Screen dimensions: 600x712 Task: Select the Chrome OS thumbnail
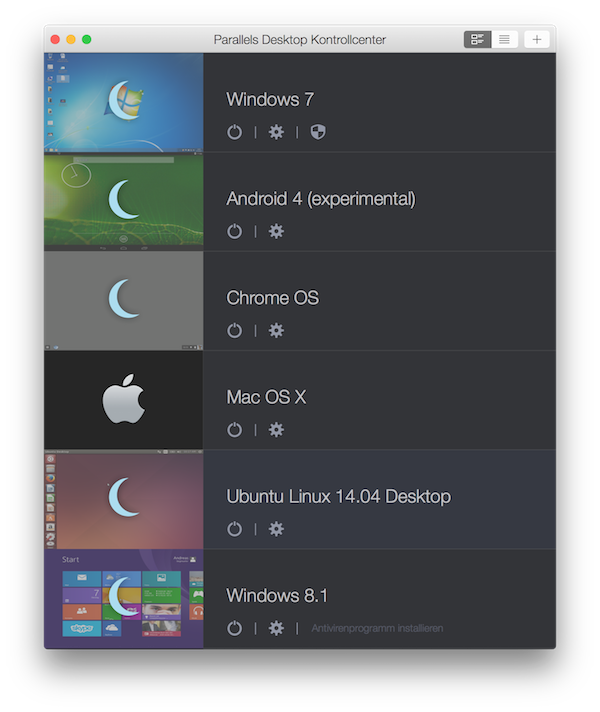coord(124,301)
